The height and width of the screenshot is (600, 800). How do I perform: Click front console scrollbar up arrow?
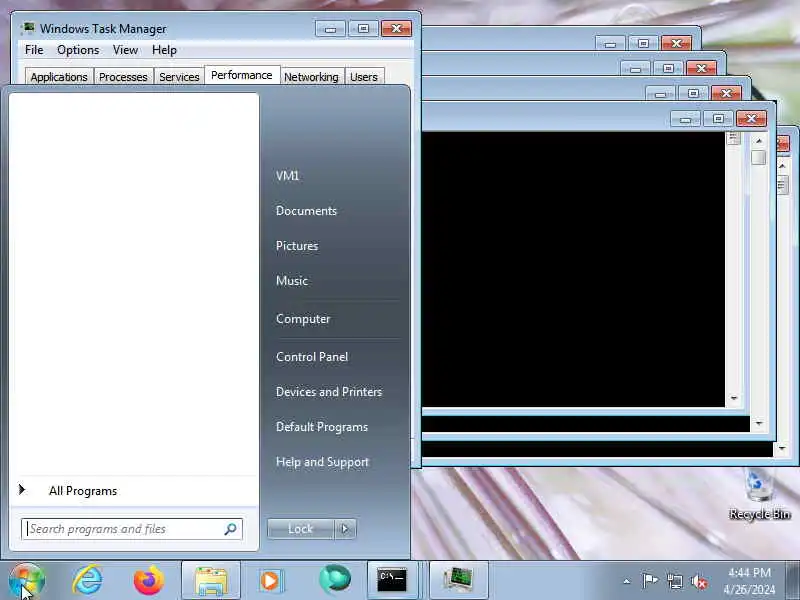tap(759, 141)
